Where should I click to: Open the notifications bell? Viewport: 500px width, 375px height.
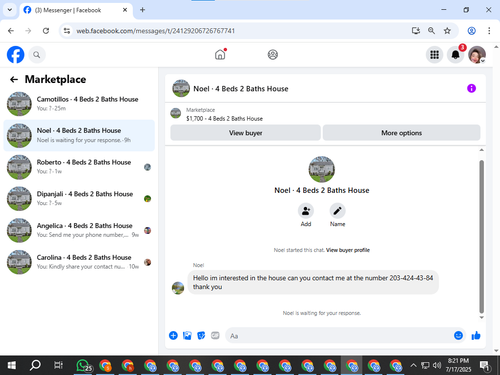pos(456,55)
